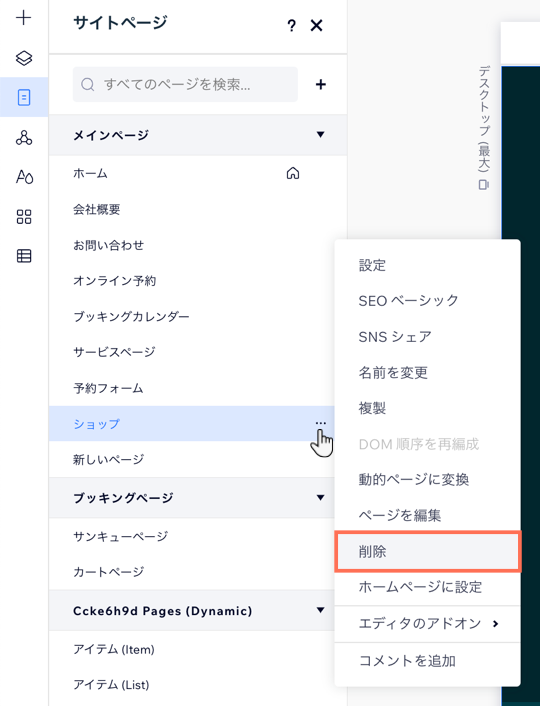
Task: Open the Masters connections icon
Action: 24,137
